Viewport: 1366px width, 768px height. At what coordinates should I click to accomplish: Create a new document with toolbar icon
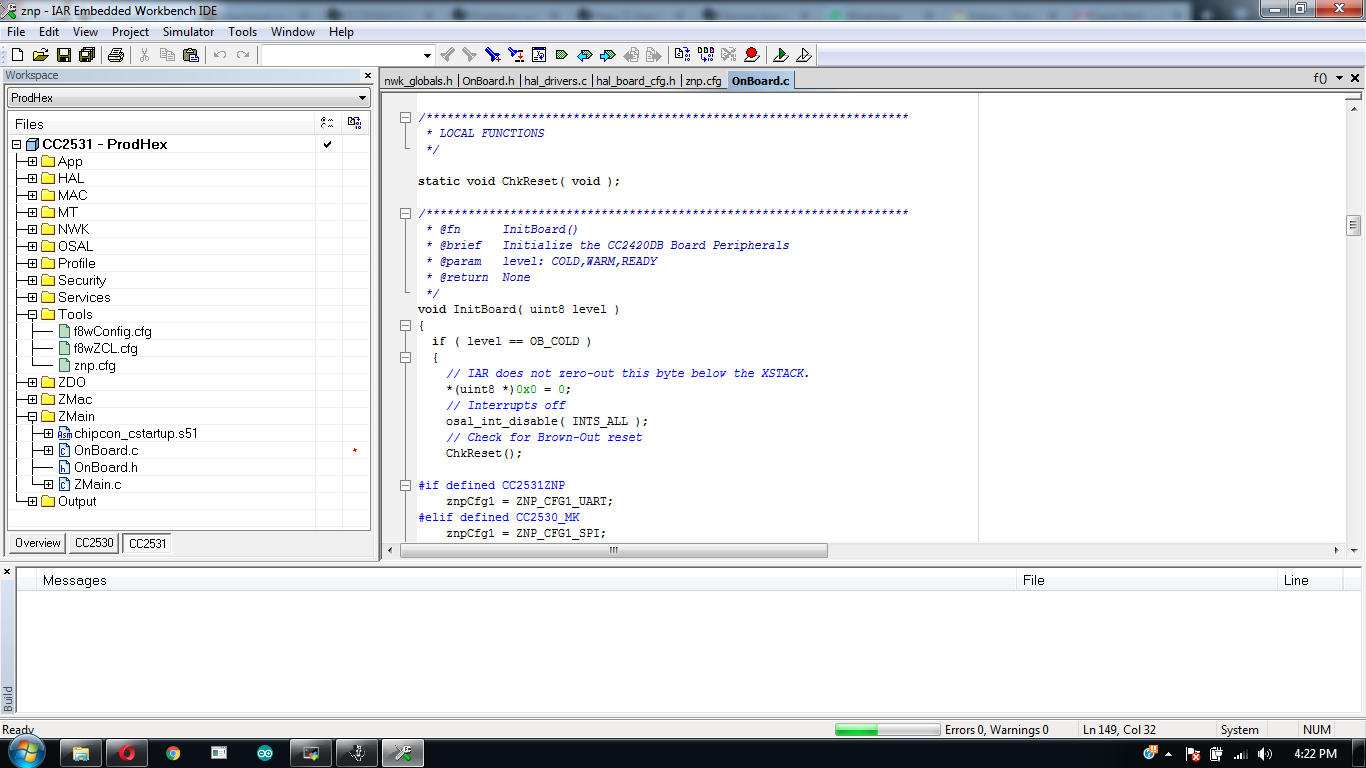point(17,55)
